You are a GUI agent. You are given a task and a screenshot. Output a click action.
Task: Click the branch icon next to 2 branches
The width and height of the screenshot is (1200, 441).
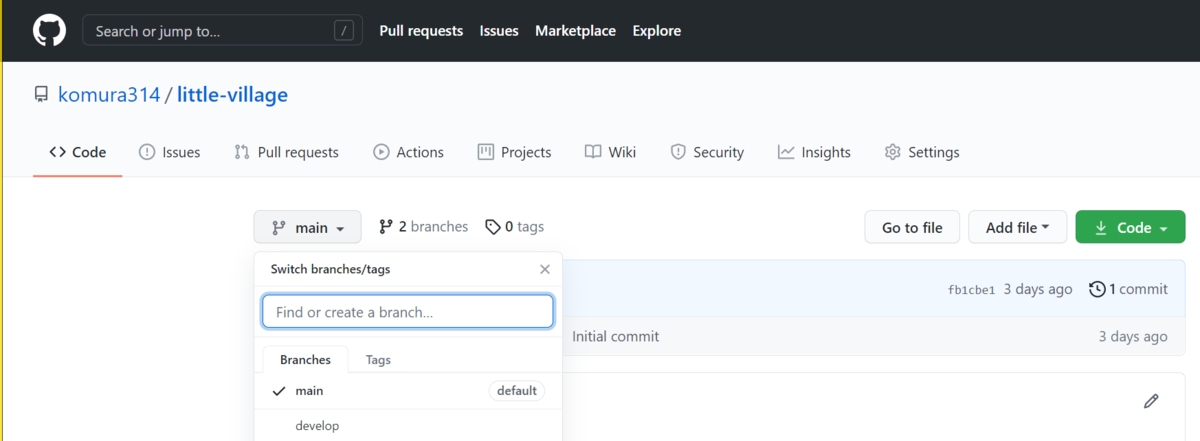click(386, 227)
